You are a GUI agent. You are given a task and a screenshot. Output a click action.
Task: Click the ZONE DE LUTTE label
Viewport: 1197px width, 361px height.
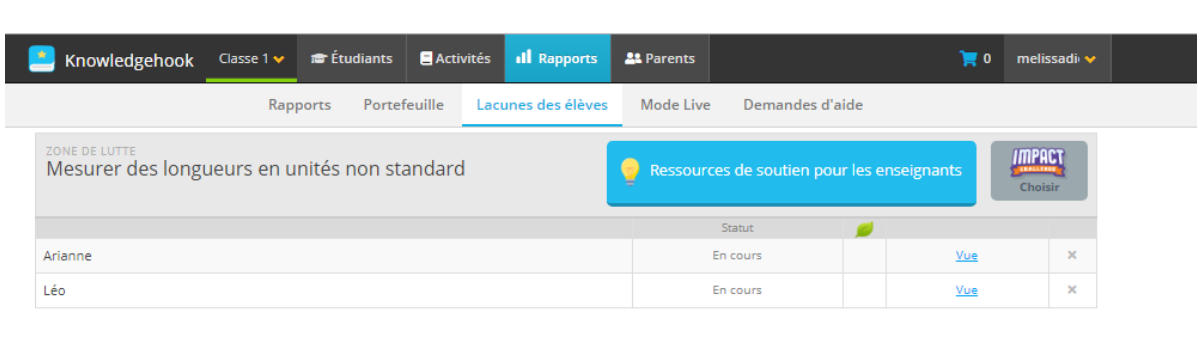91,151
